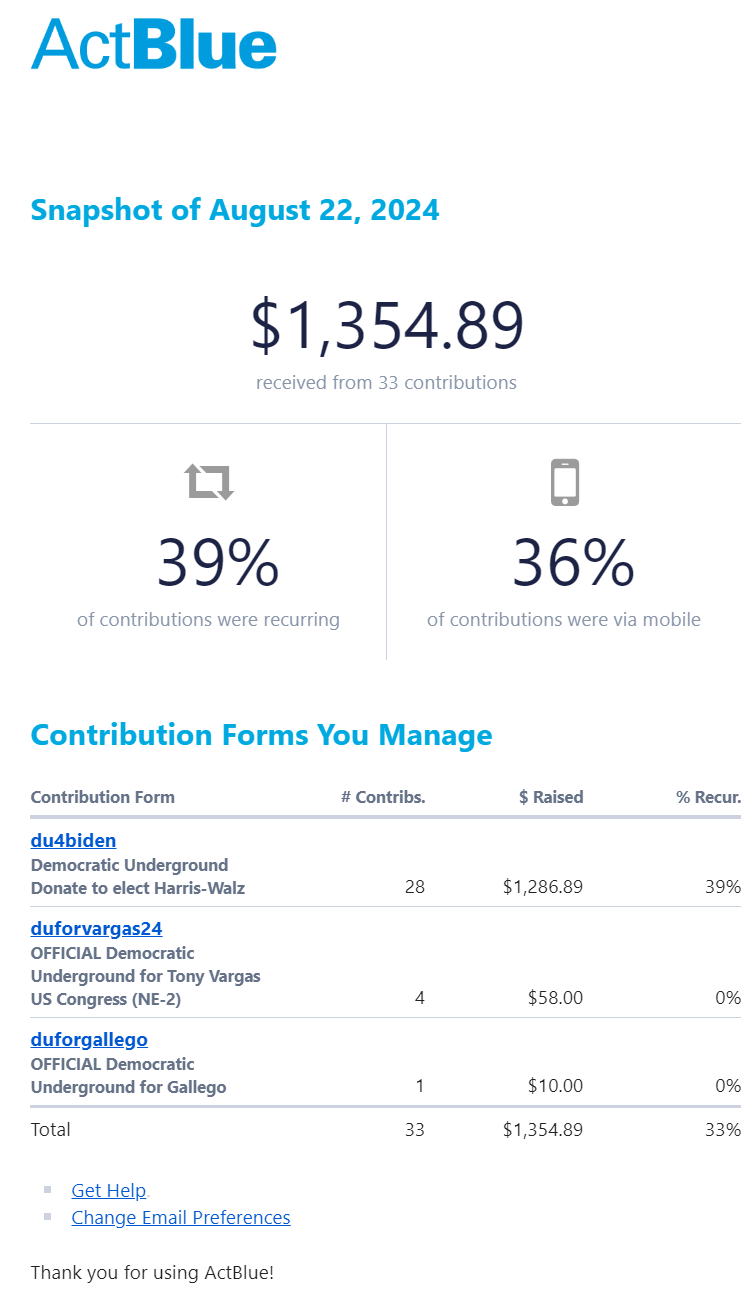754x1297 pixels.
Task: Click the $ Raised column header
Action: tap(551, 798)
